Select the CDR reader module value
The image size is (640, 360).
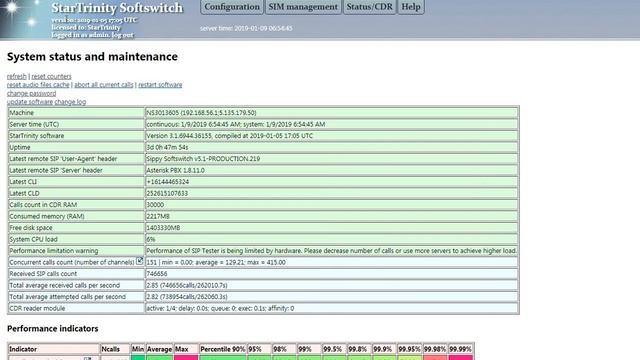coord(332,308)
